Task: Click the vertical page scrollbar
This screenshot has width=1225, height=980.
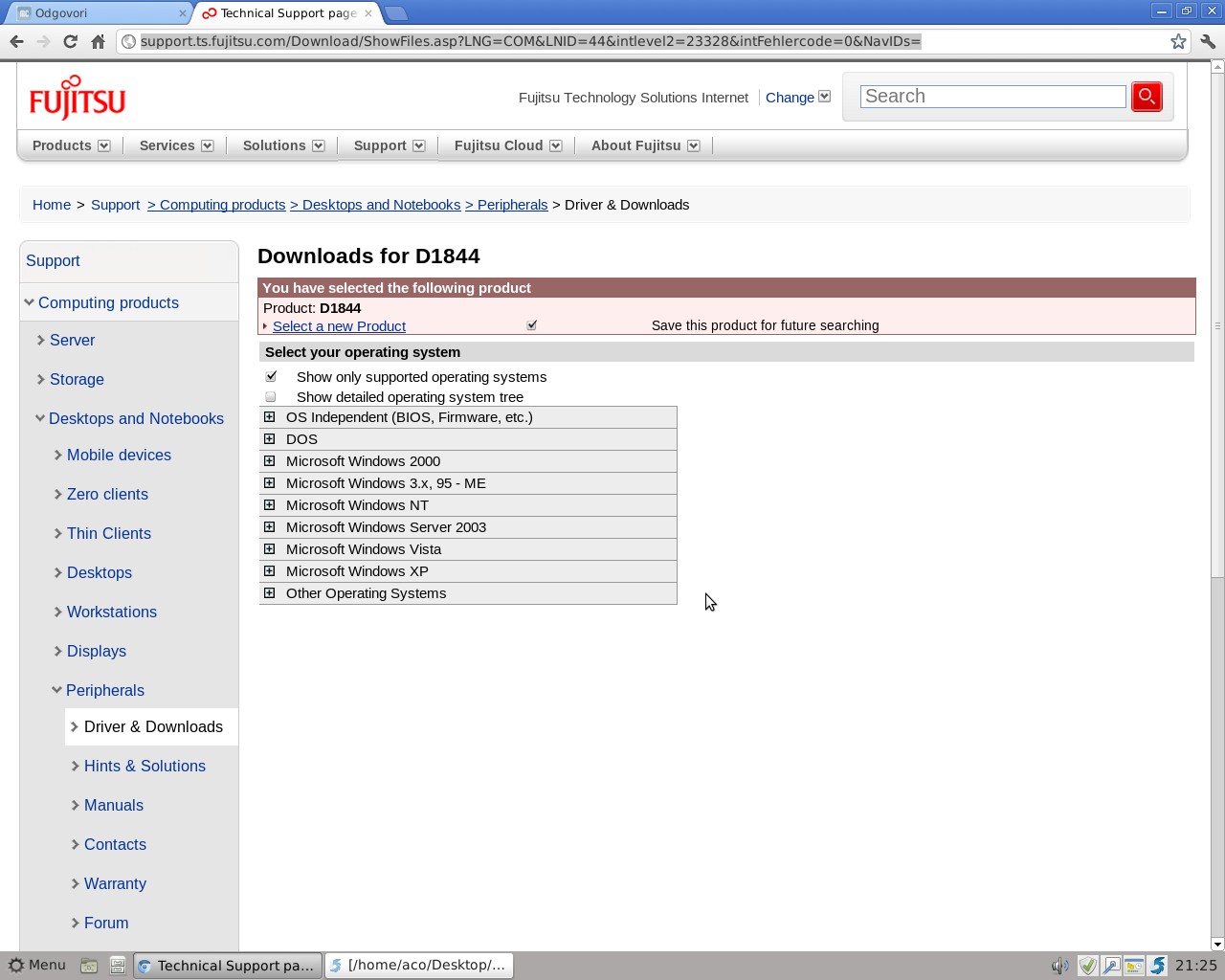Action: (x=1217, y=325)
